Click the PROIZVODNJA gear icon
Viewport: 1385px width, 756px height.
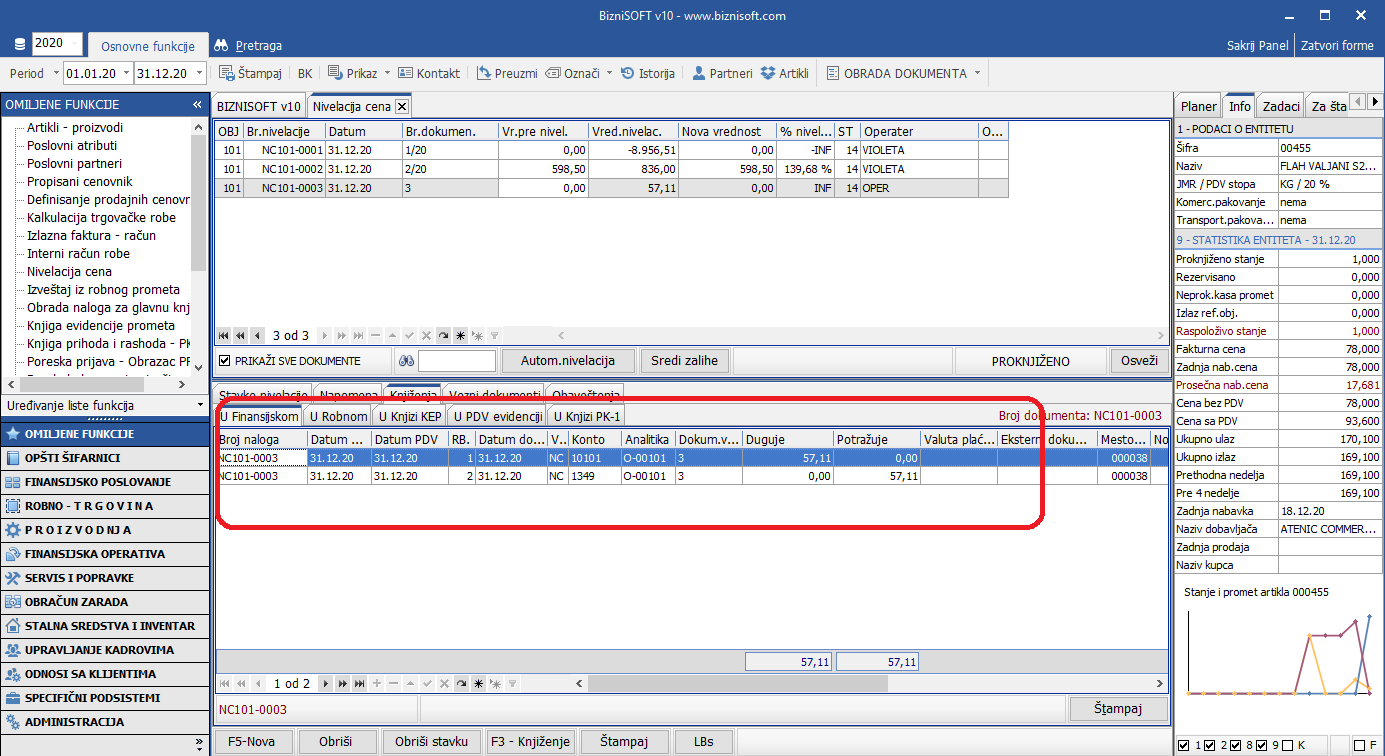coord(13,530)
